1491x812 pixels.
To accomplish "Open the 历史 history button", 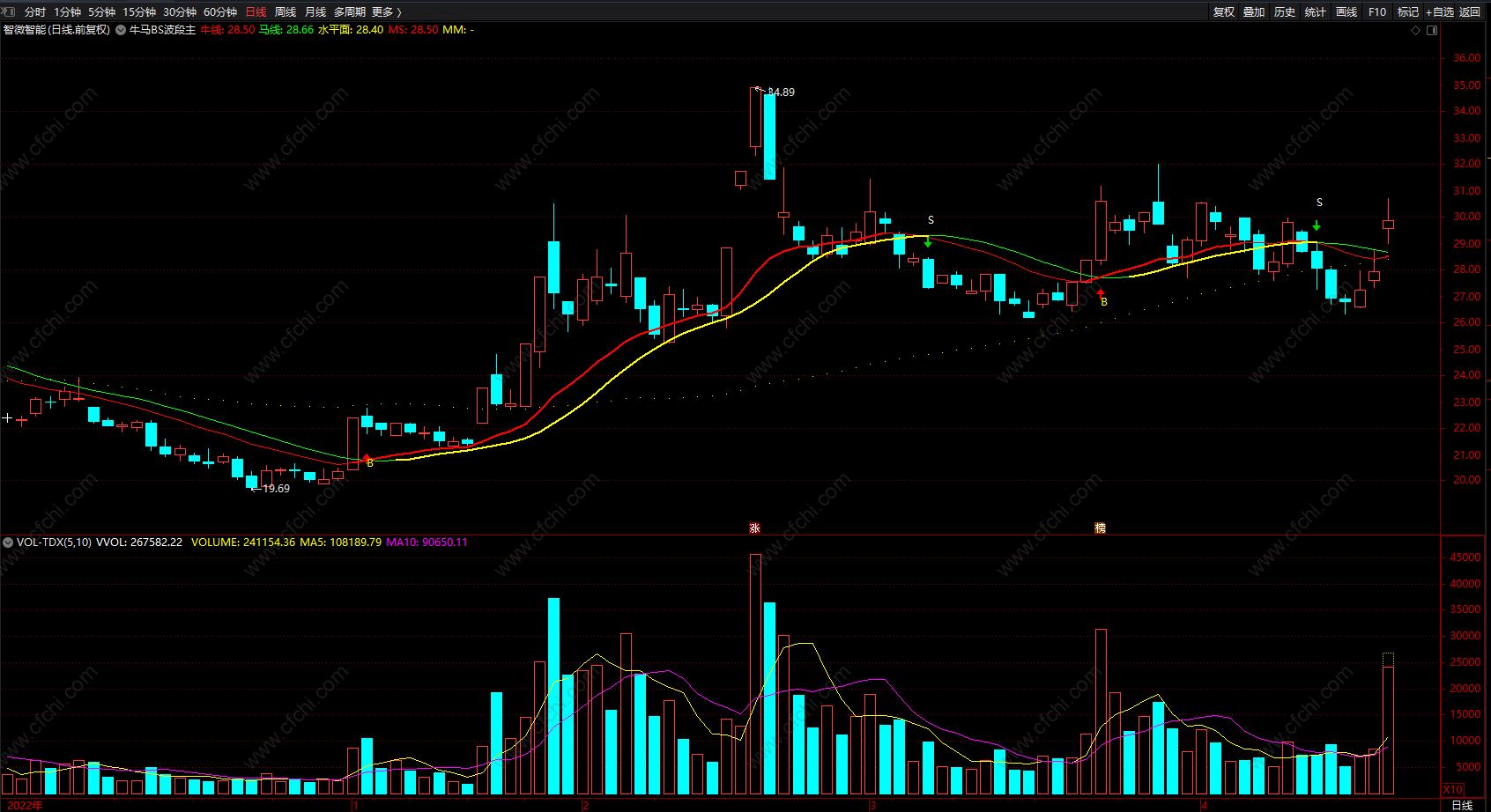I will point(1285,12).
